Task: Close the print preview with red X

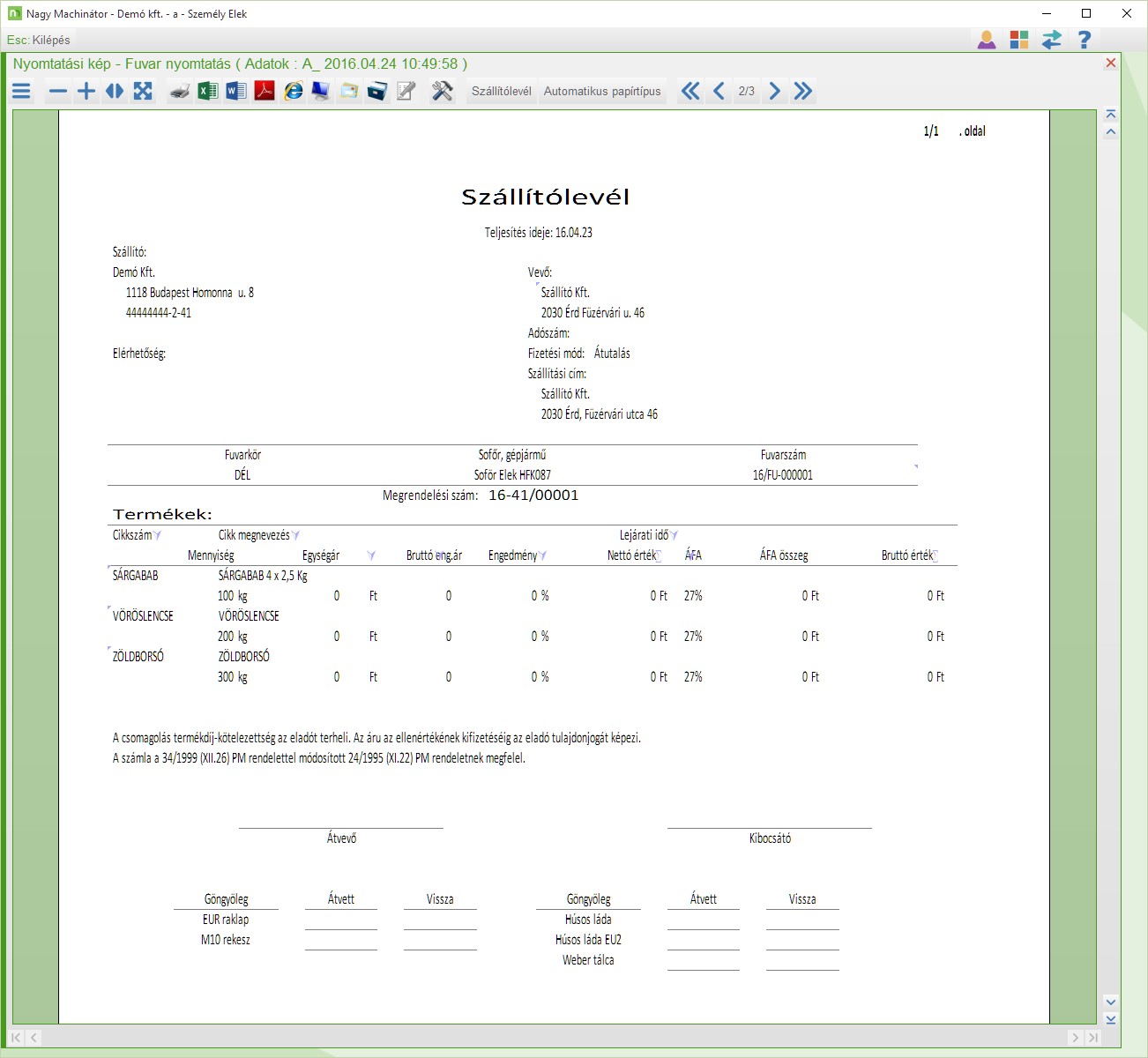Action: tap(1111, 63)
